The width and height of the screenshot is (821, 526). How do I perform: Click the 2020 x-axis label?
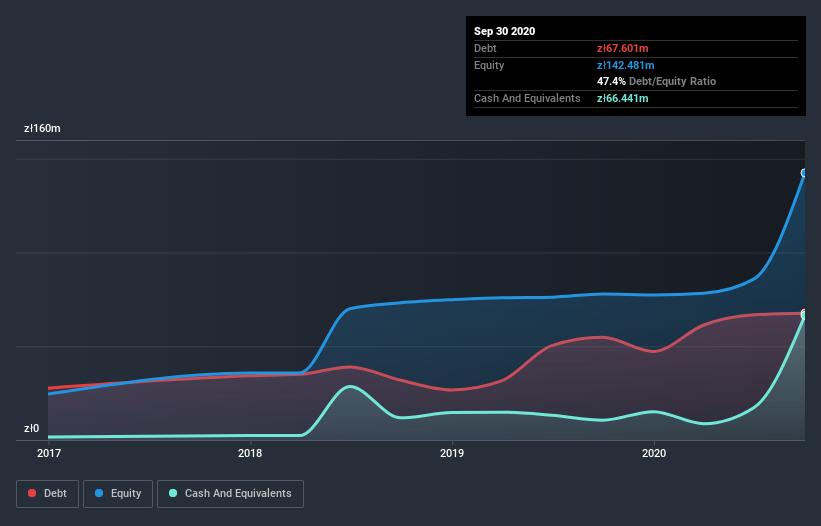[654, 453]
